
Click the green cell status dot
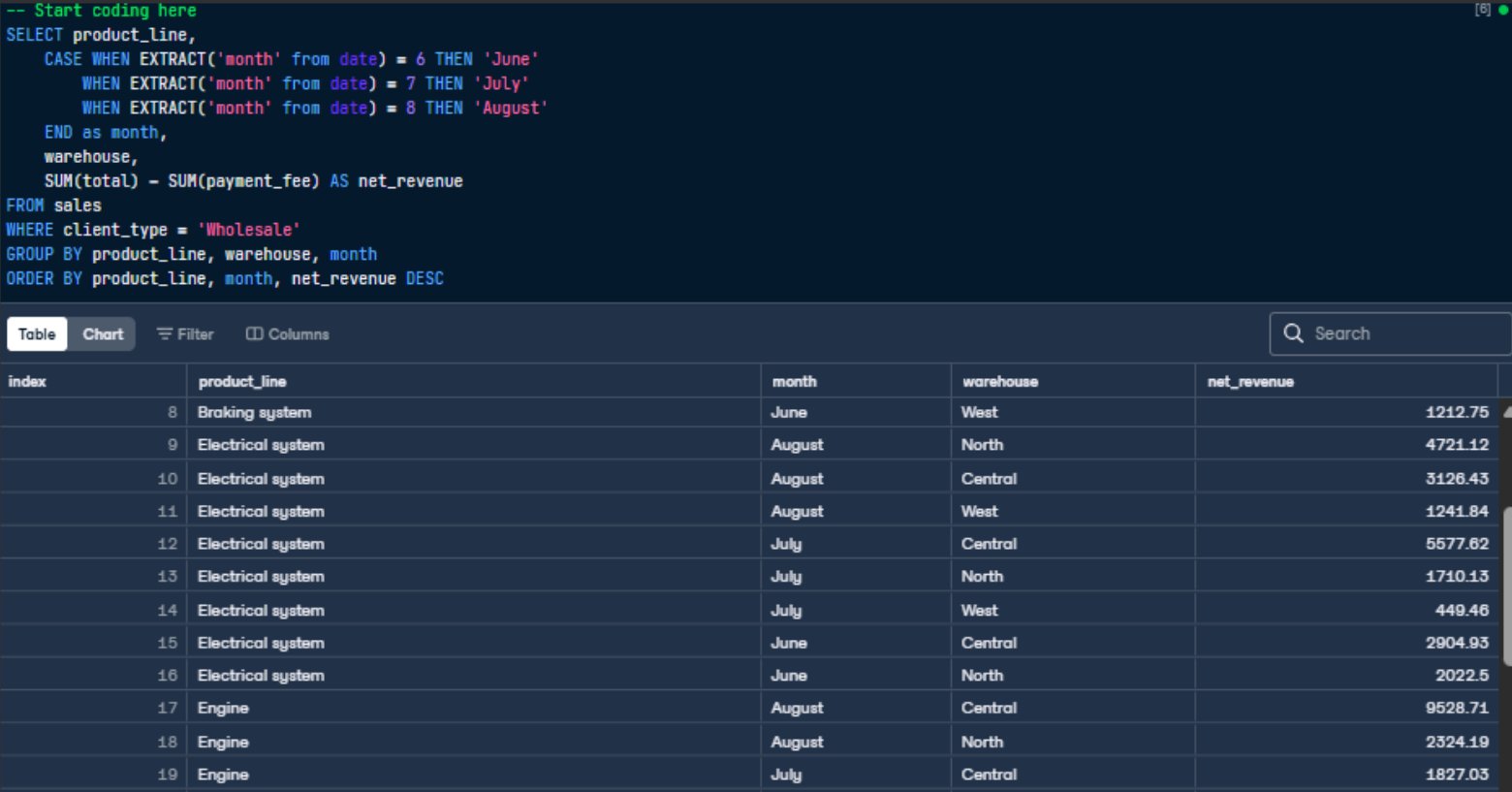[x=1503, y=10]
